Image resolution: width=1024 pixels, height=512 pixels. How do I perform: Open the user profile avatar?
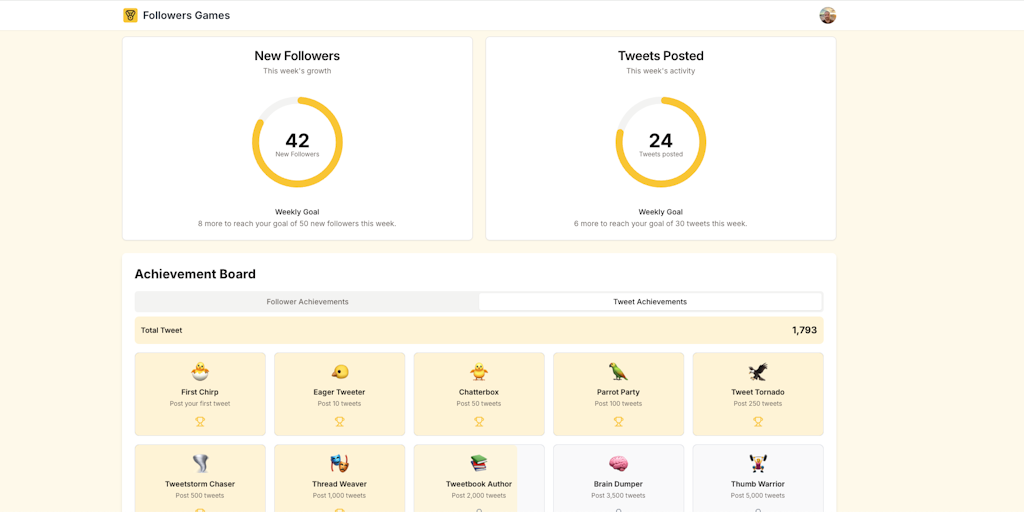pyautogui.click(x=827, y=15)
